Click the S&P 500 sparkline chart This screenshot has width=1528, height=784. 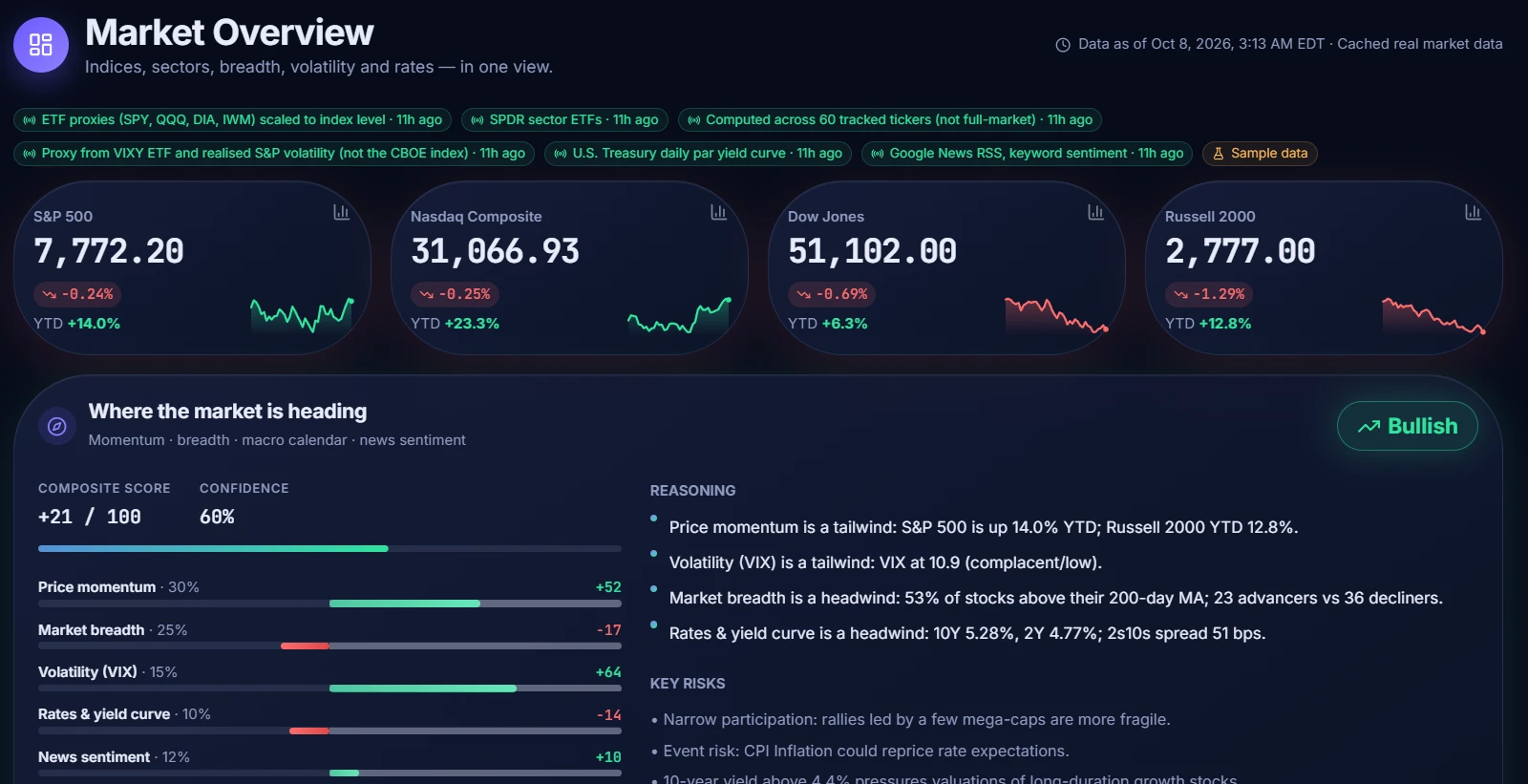point(303,314)
